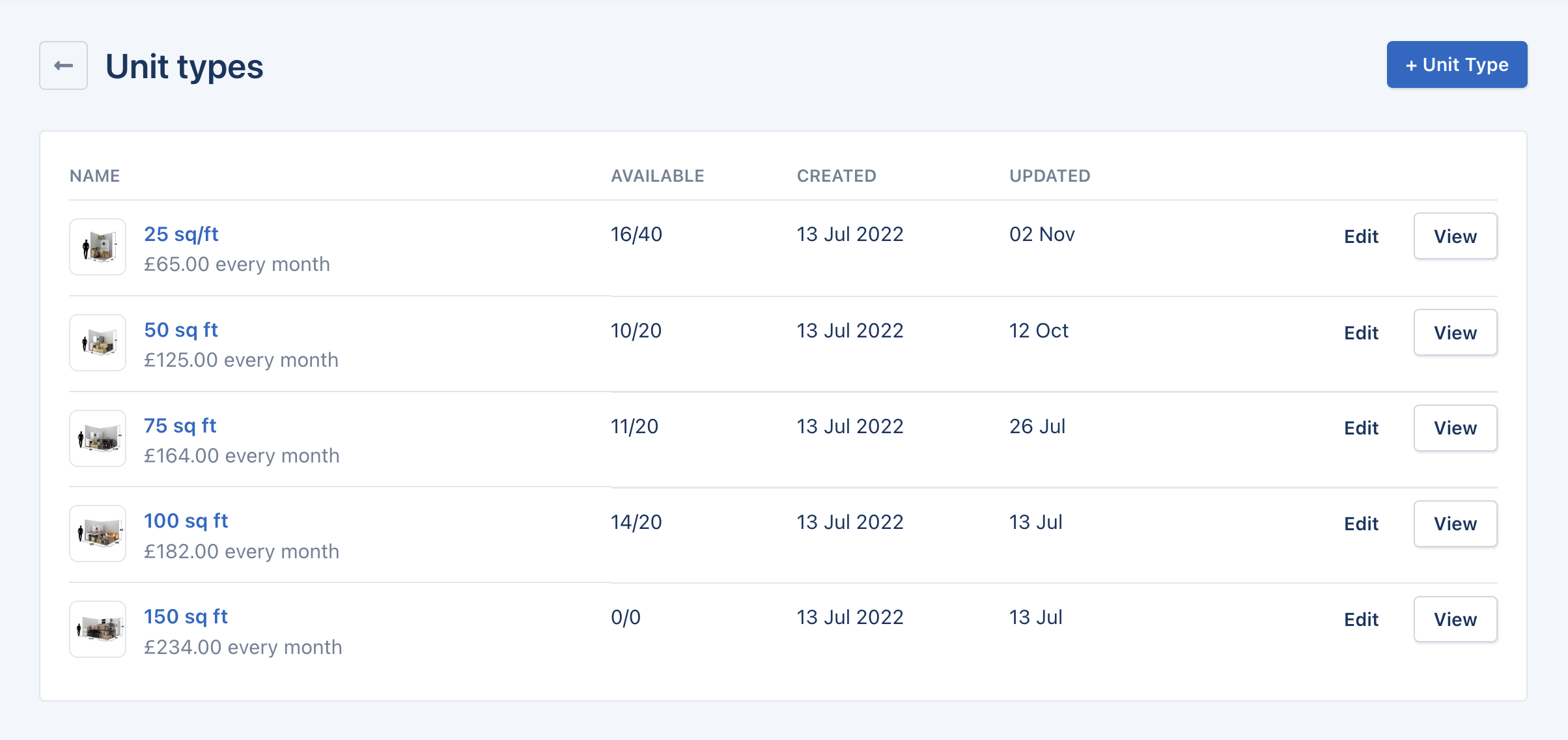View the 100 sq ft unit type
Image resolution: width=1568 pixels, height=740 pixels.
[1455, 524]
